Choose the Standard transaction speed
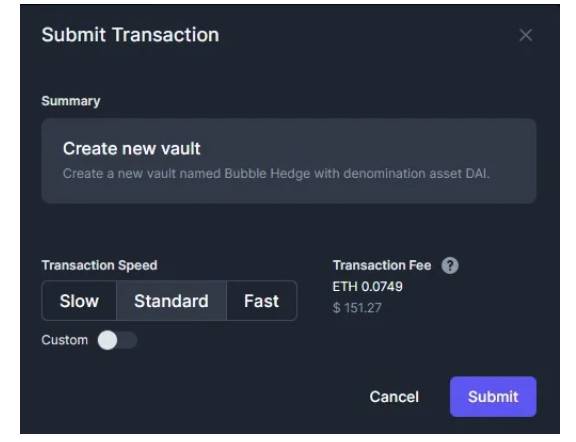Screen dimensions: 576x442 coord(172,301)
